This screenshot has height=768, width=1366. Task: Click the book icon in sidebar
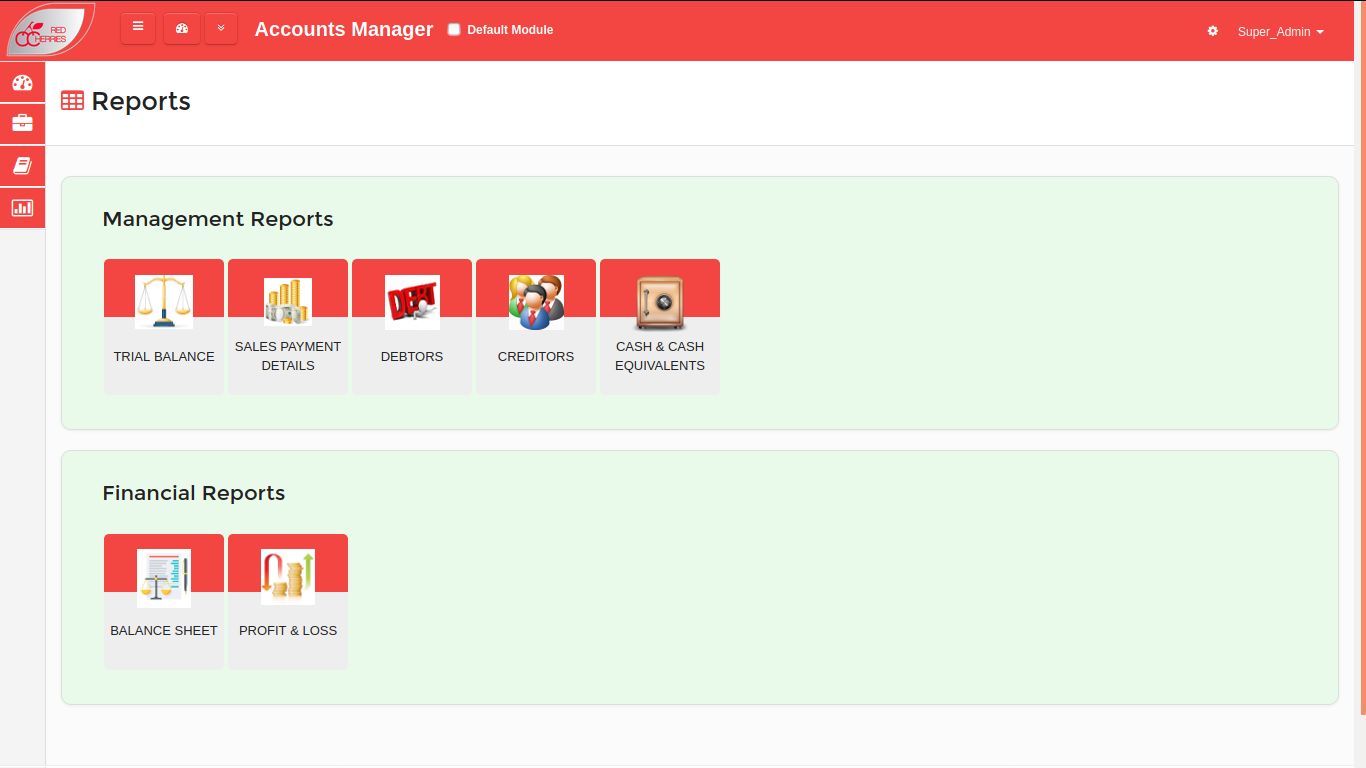click(22, 166)
